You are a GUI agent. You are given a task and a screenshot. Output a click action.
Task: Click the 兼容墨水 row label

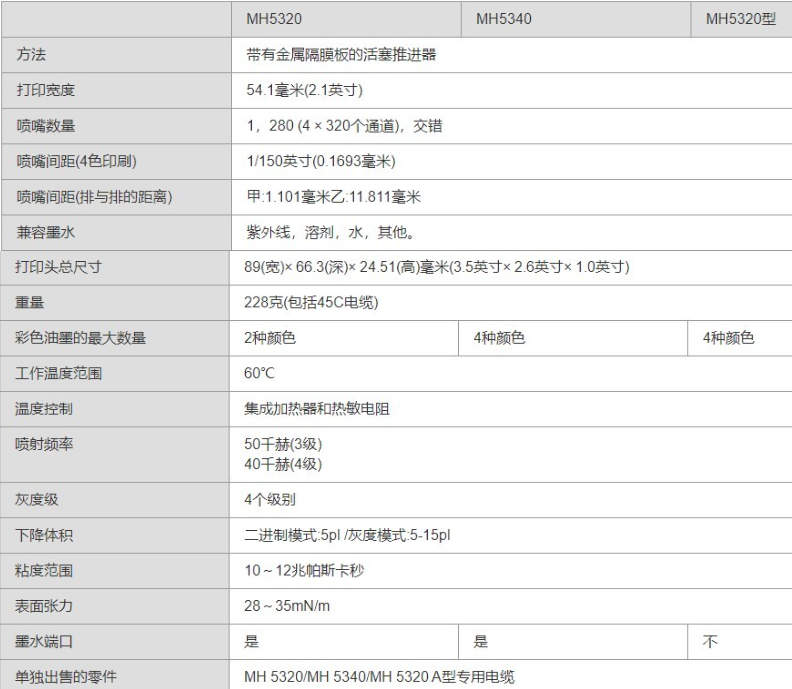tap(45, 232)
